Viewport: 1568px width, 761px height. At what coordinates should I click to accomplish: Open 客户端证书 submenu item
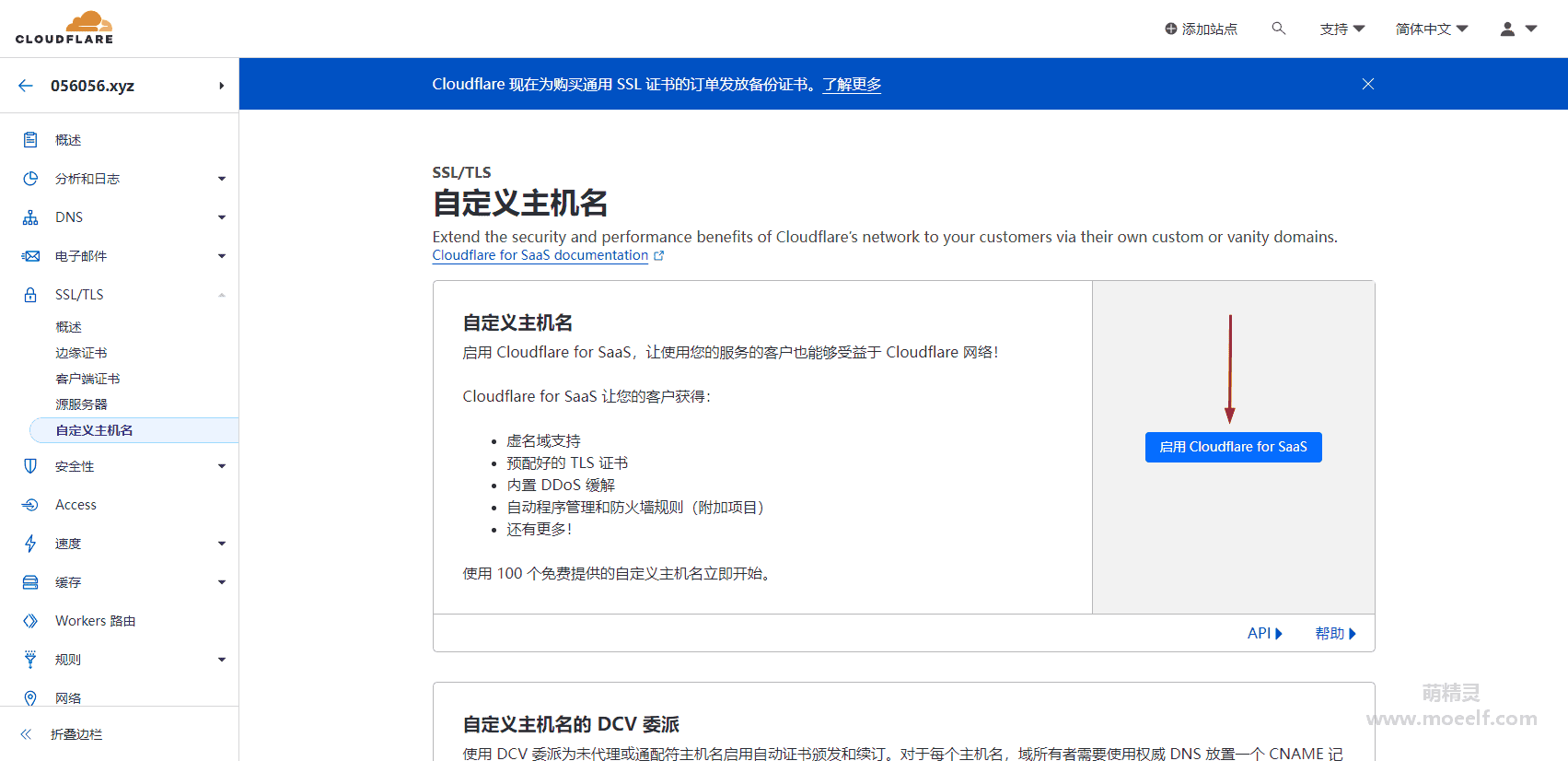pyautogui.click(x=87, y=379)
